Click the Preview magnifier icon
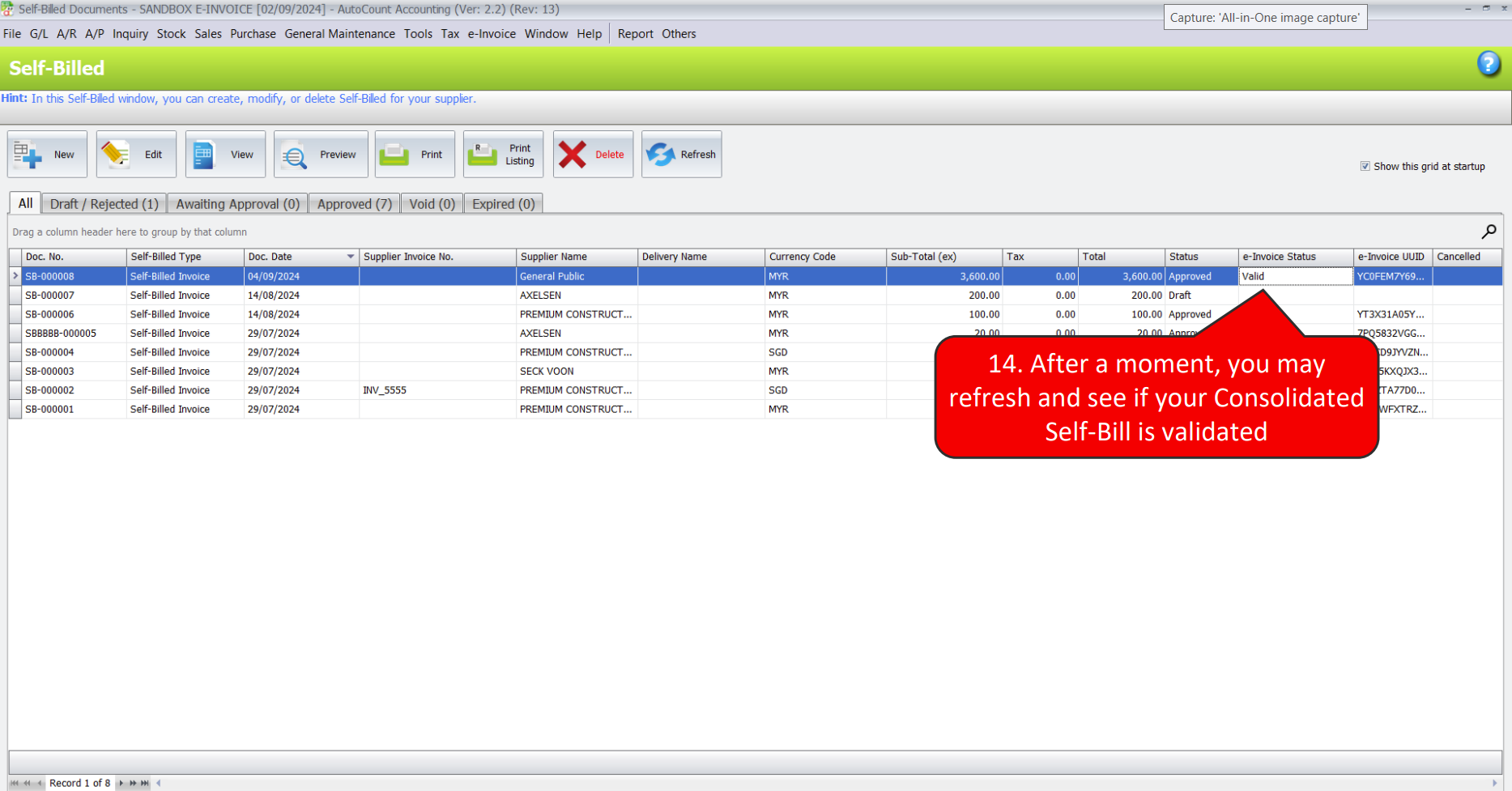This screenshot has width=1512, height=791. (294, 155)
